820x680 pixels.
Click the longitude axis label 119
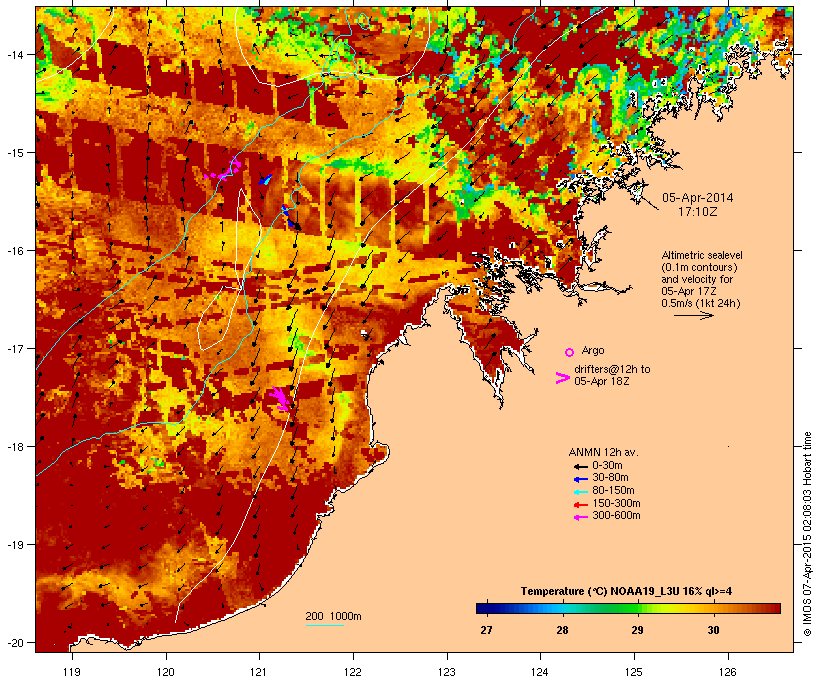point(72,672)
